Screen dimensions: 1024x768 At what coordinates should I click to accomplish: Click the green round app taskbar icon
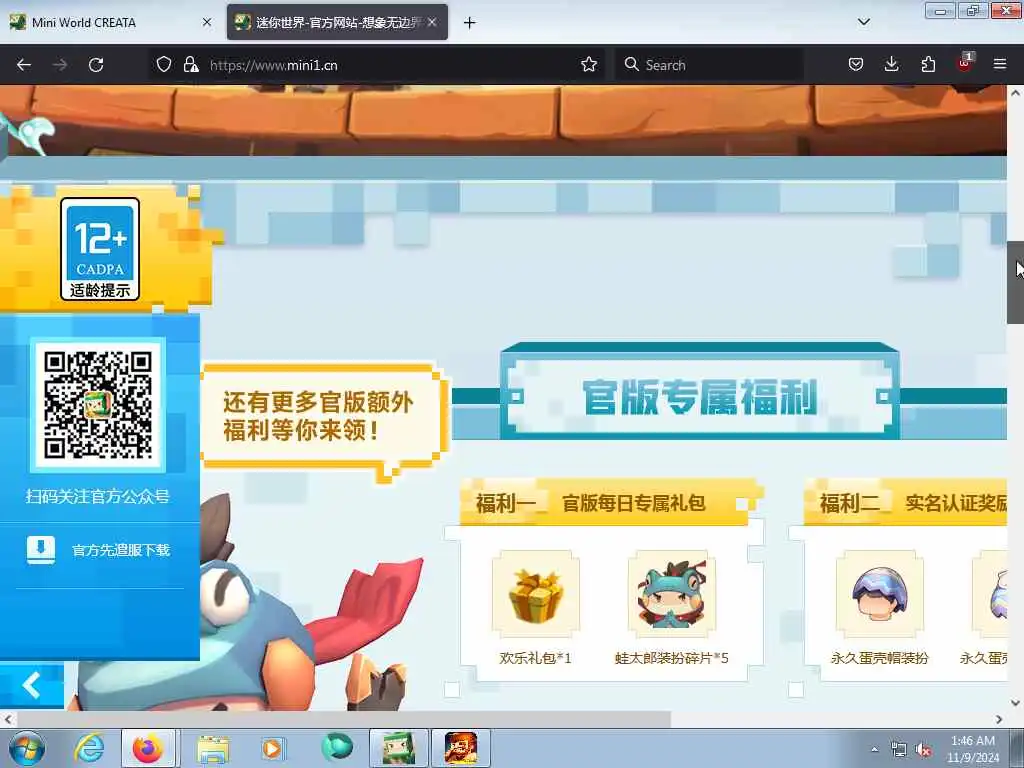[x=337, y=748]
